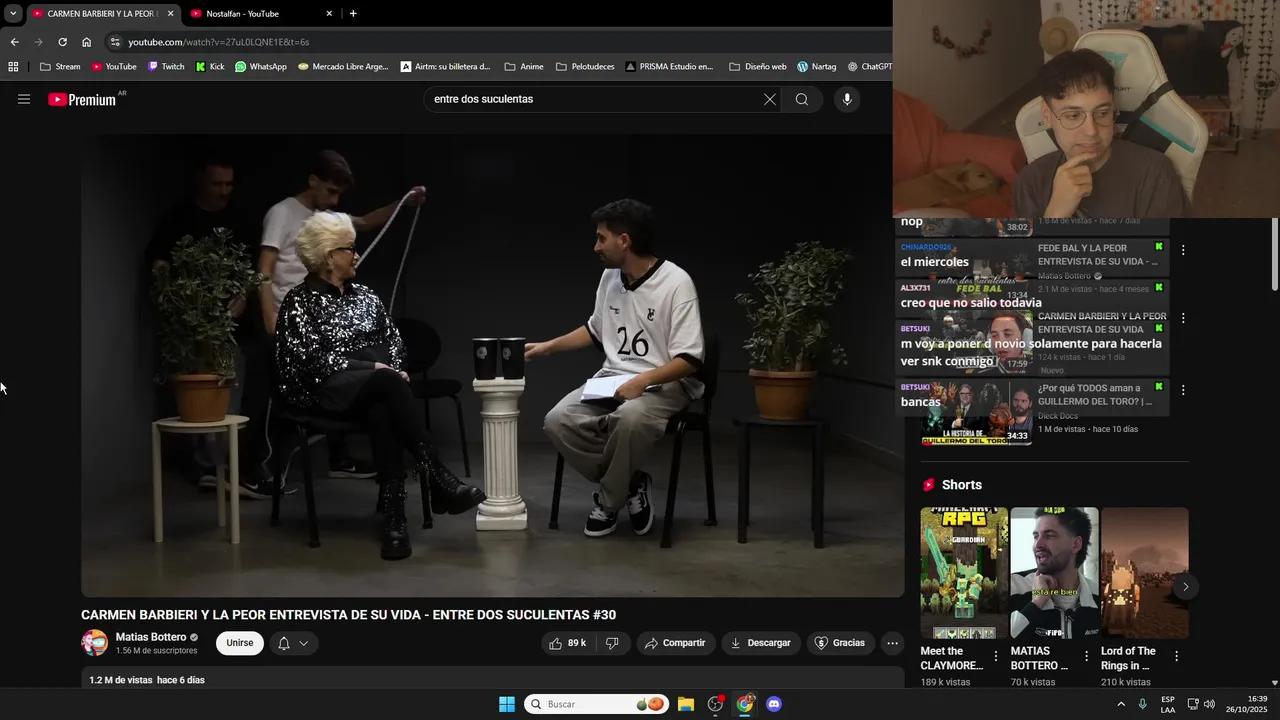Open options for Guillermo del Toro video
Viewport: 1280px width, 720px height.
pyautogui.click(x=1183, y=390)
